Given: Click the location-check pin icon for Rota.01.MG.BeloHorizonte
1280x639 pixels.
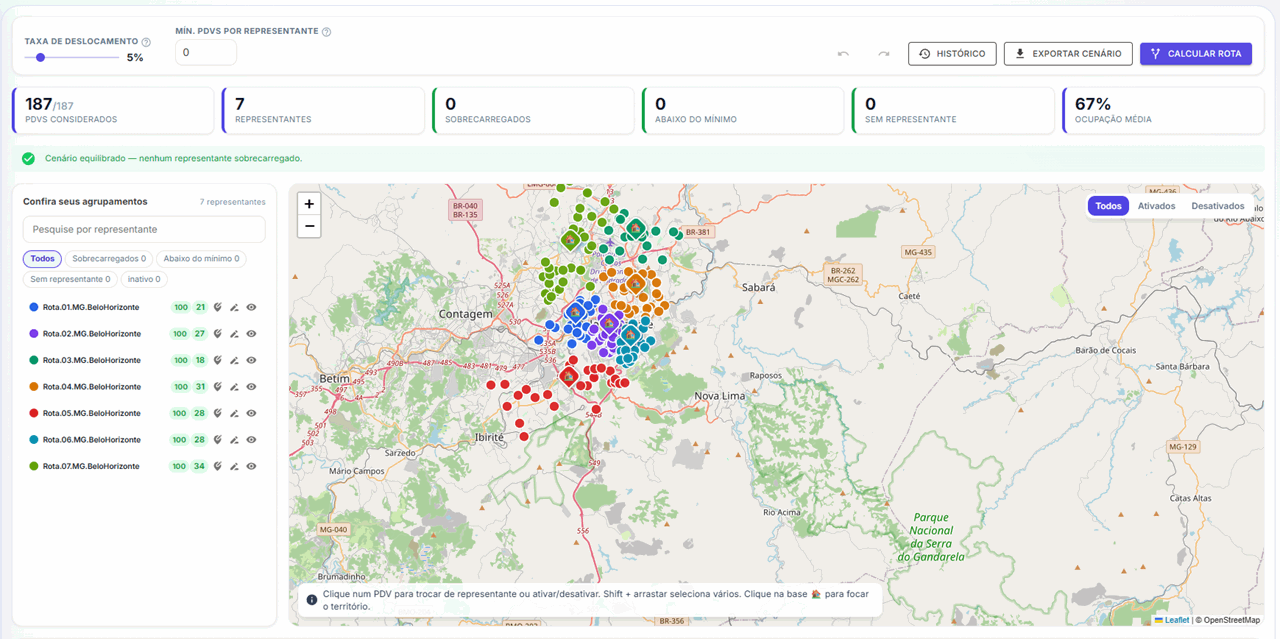Looking at the screenshot, I should coord(218,308).
